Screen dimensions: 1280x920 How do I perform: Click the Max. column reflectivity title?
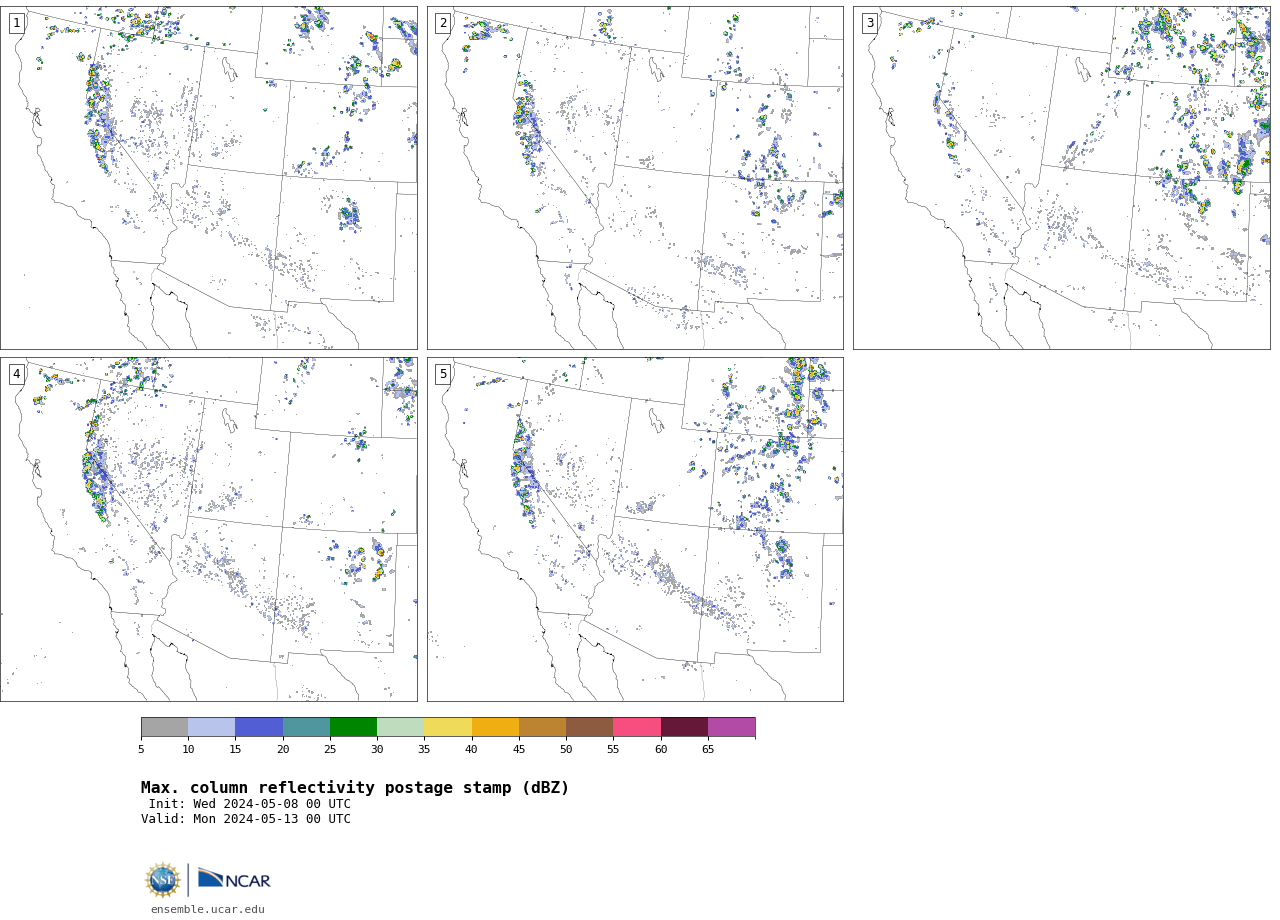(355, 788)
